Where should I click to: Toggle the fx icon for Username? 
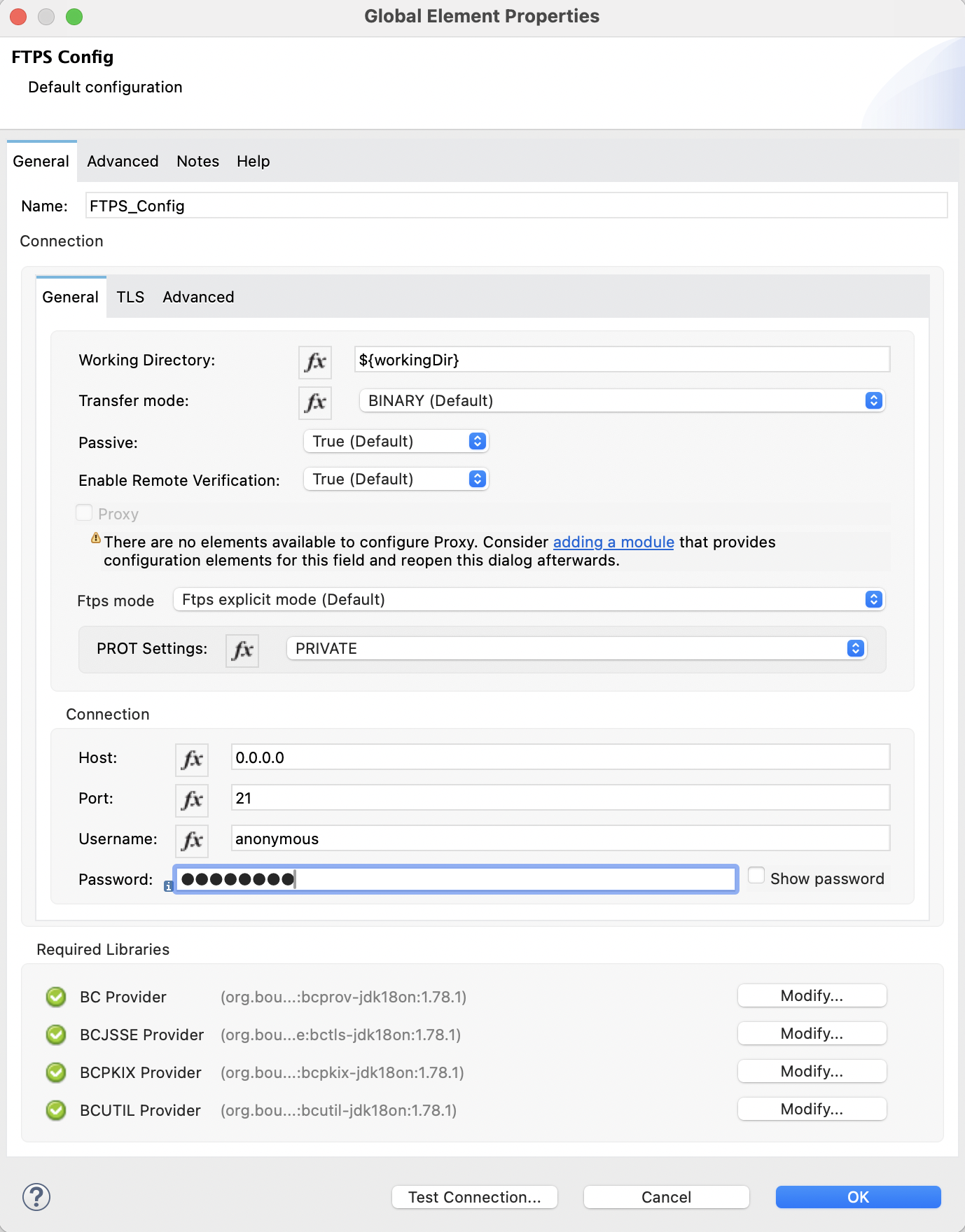point(192,841)
